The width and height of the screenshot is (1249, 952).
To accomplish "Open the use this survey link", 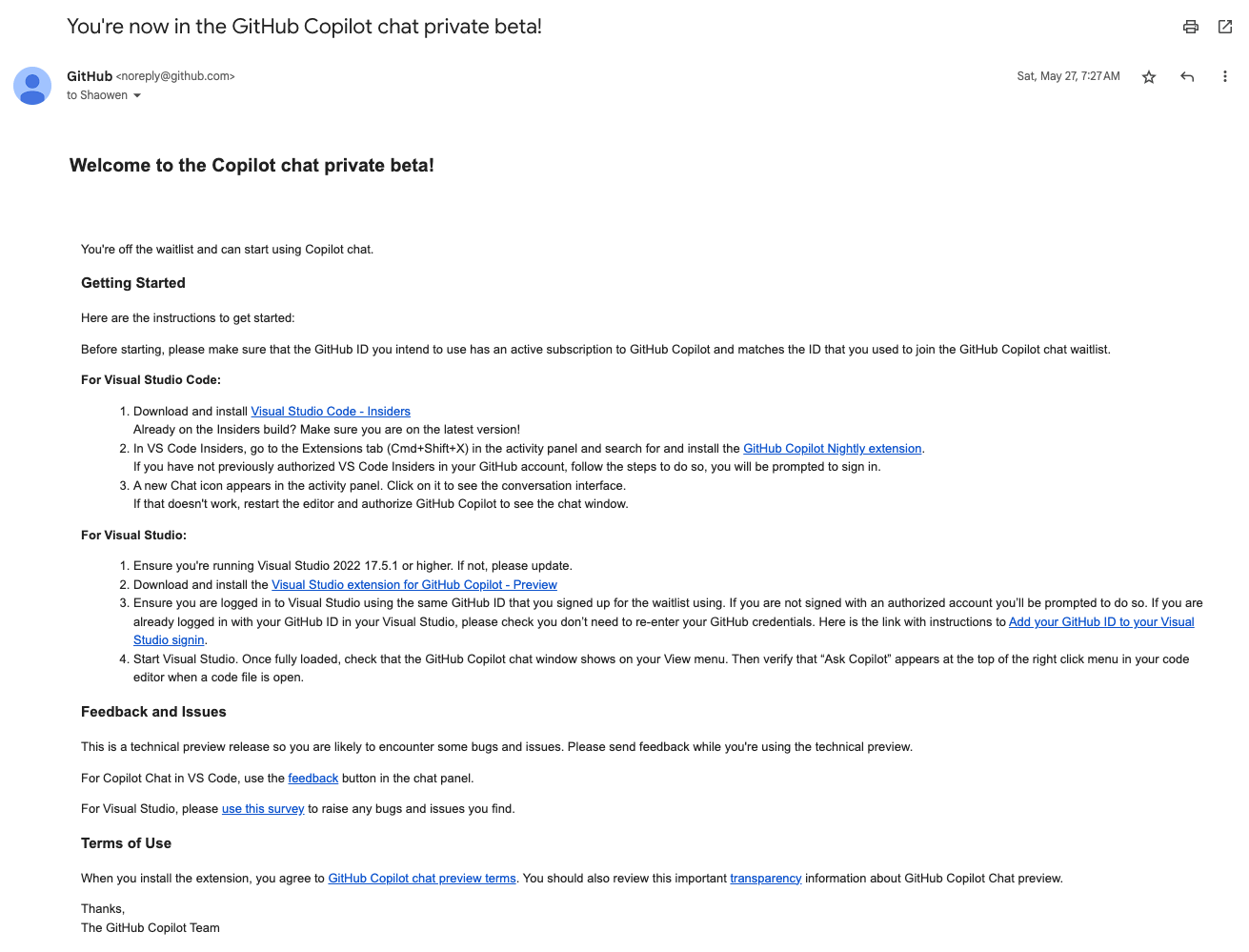I will pos(263,809).
